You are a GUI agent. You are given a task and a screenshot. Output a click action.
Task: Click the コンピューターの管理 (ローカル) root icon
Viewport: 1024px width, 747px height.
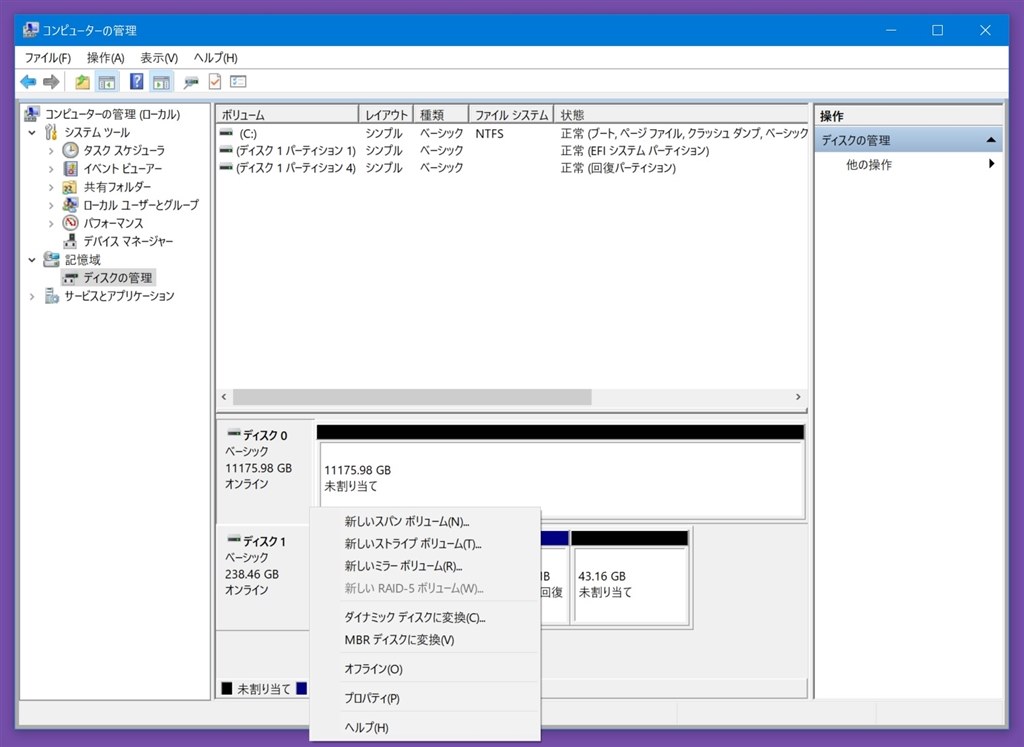pos(32,114)
